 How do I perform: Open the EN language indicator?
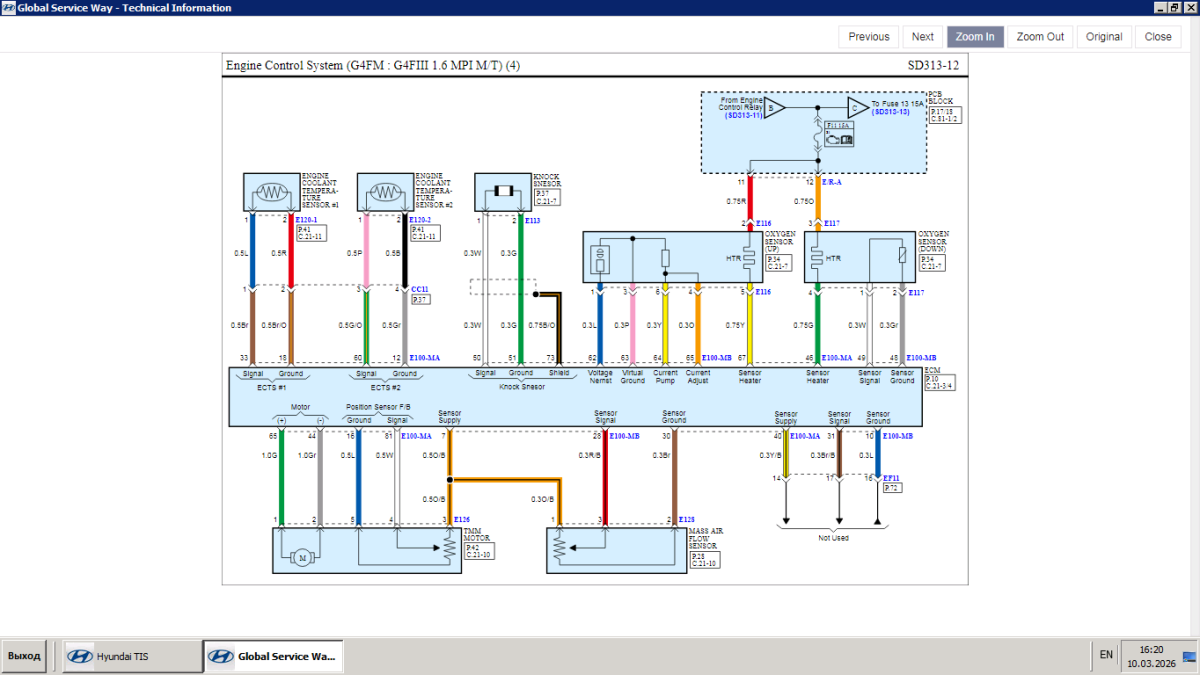[x=1106, y=655]
